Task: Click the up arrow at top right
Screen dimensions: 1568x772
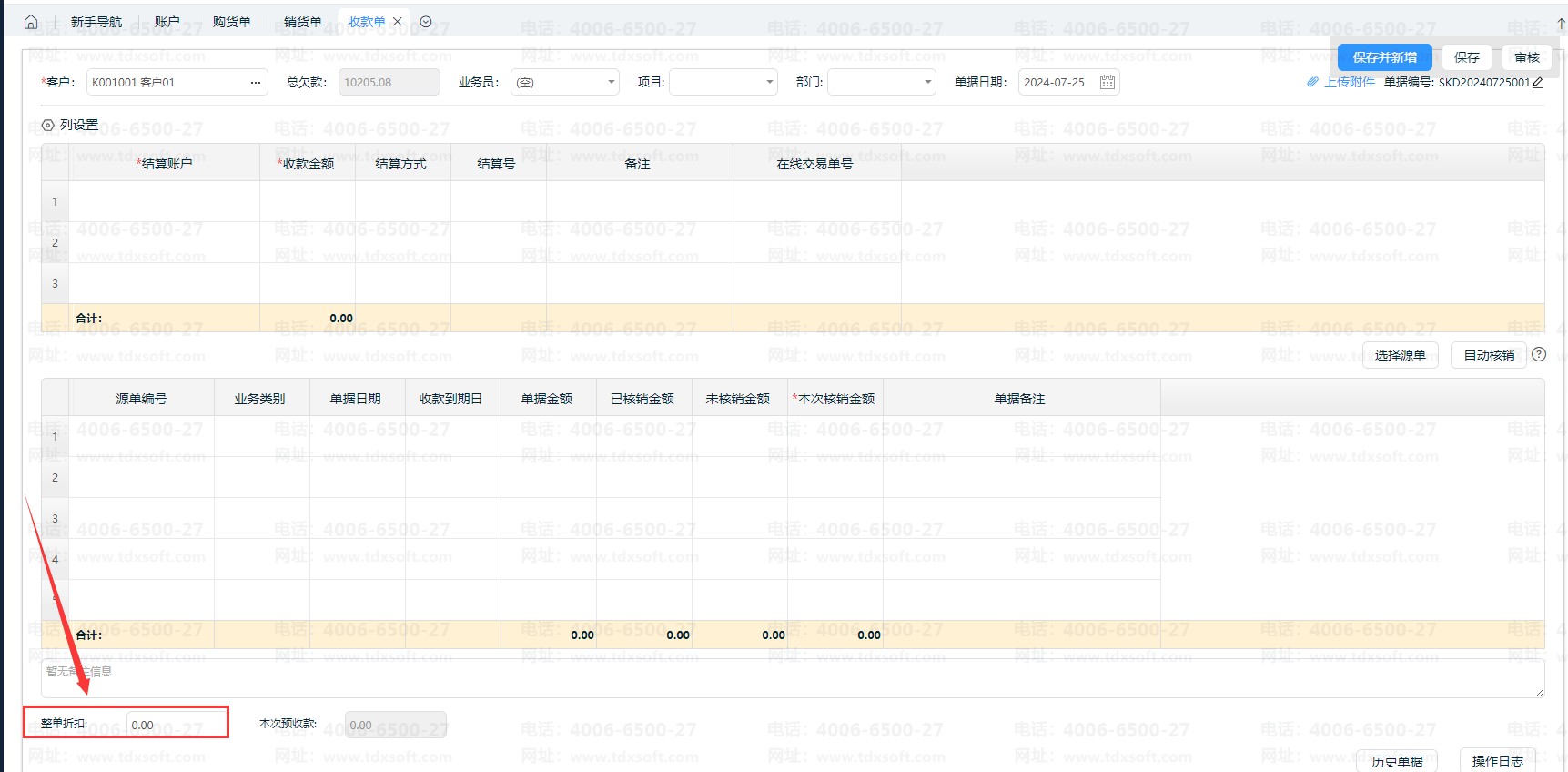Action: [1562, 25]
